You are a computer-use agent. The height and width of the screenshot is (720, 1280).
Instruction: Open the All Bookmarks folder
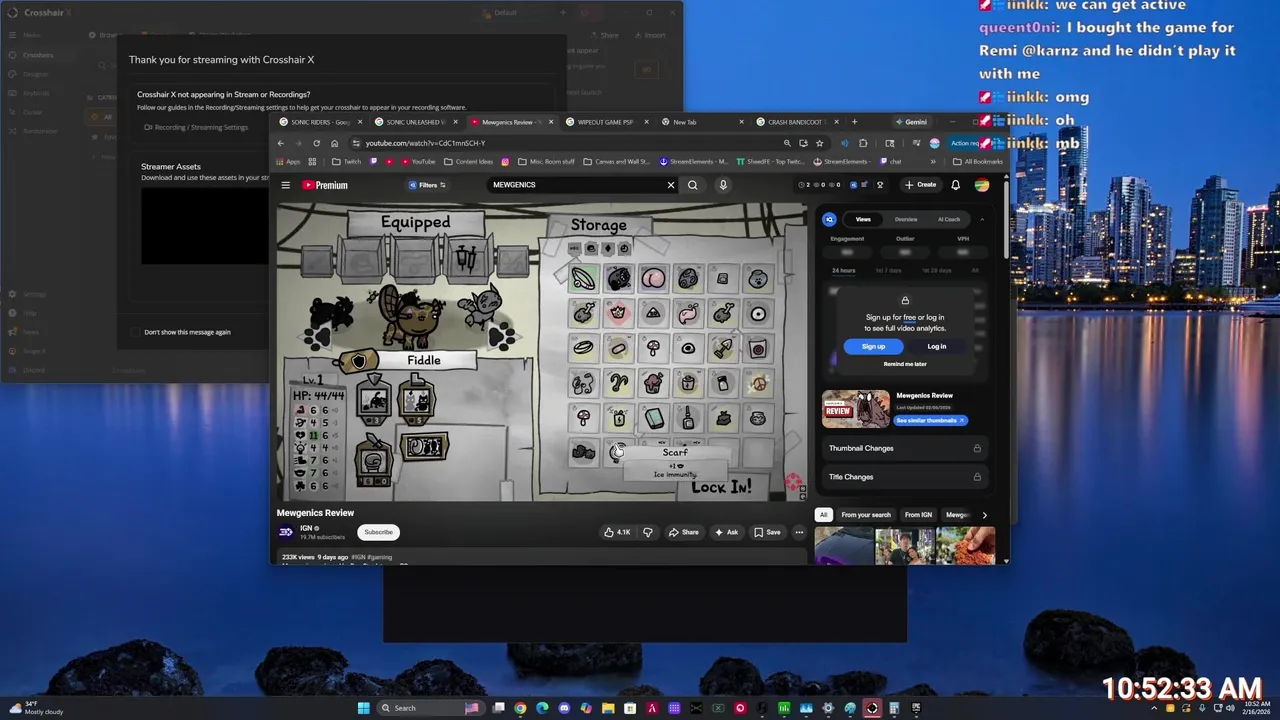[977, 161]
